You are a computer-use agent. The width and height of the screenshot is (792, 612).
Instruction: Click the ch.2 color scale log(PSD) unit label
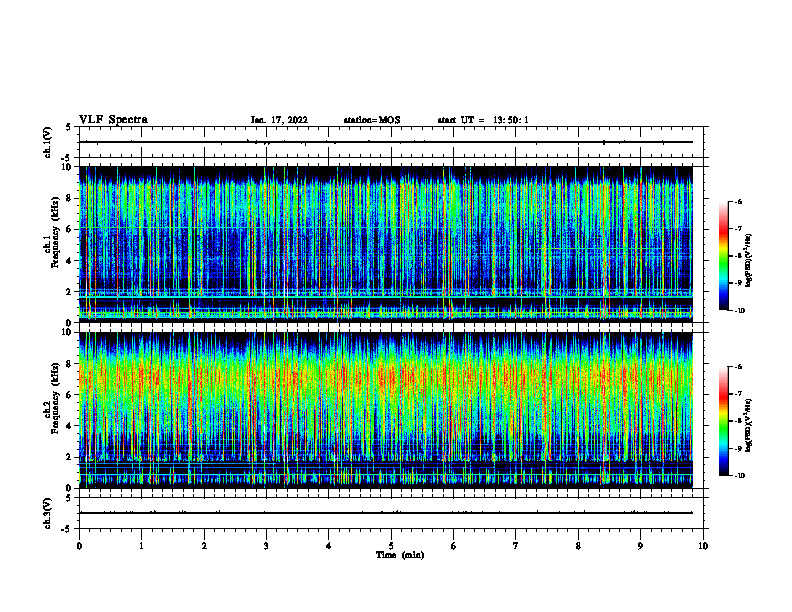(x=749, y=425)
